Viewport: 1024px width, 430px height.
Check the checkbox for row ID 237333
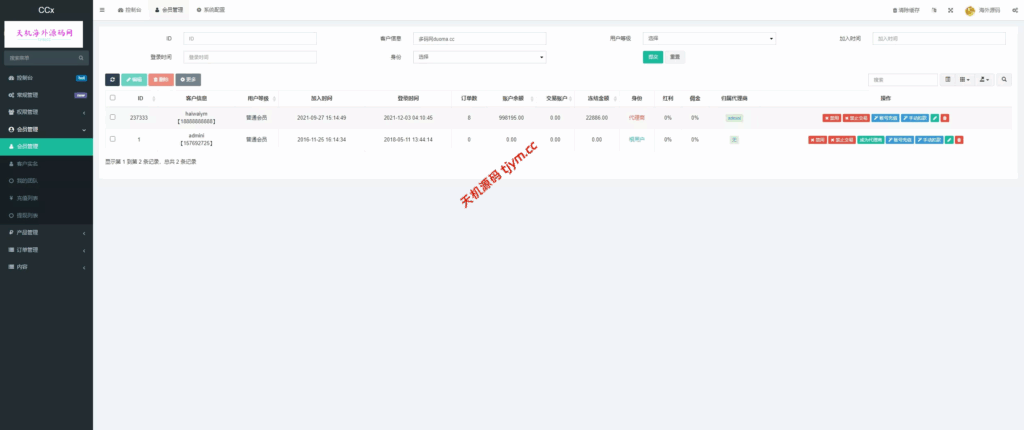(112, 118)
